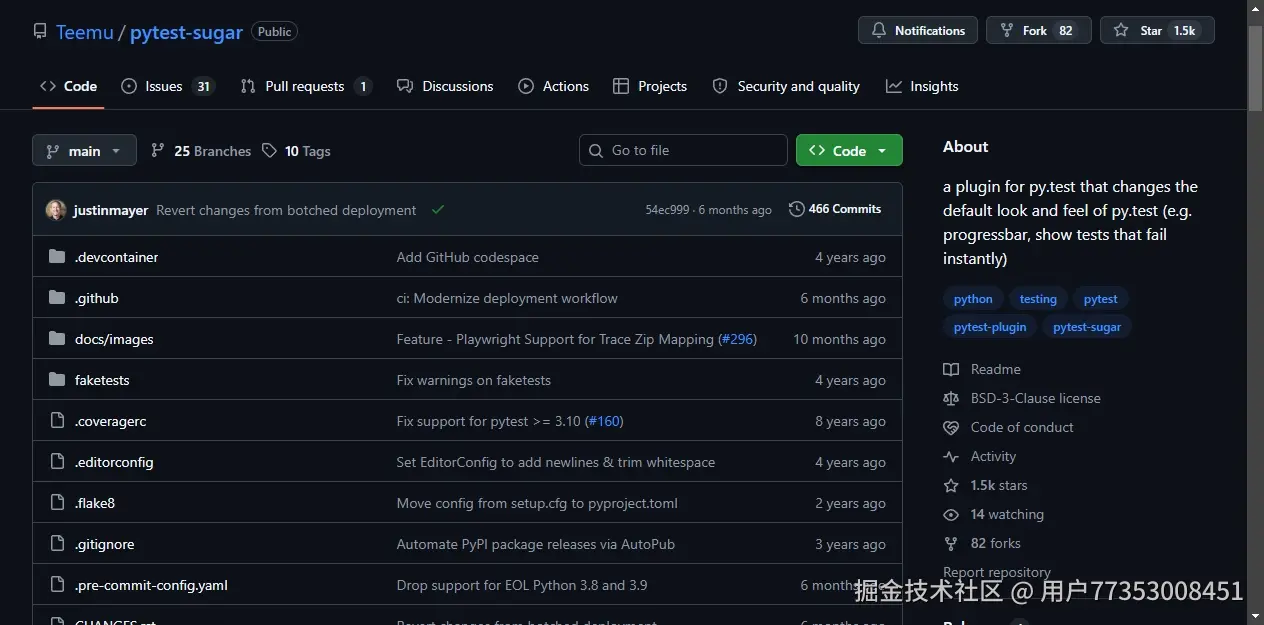
Task: Select the pytest-plugin topic tag
Action: [990, 327]
